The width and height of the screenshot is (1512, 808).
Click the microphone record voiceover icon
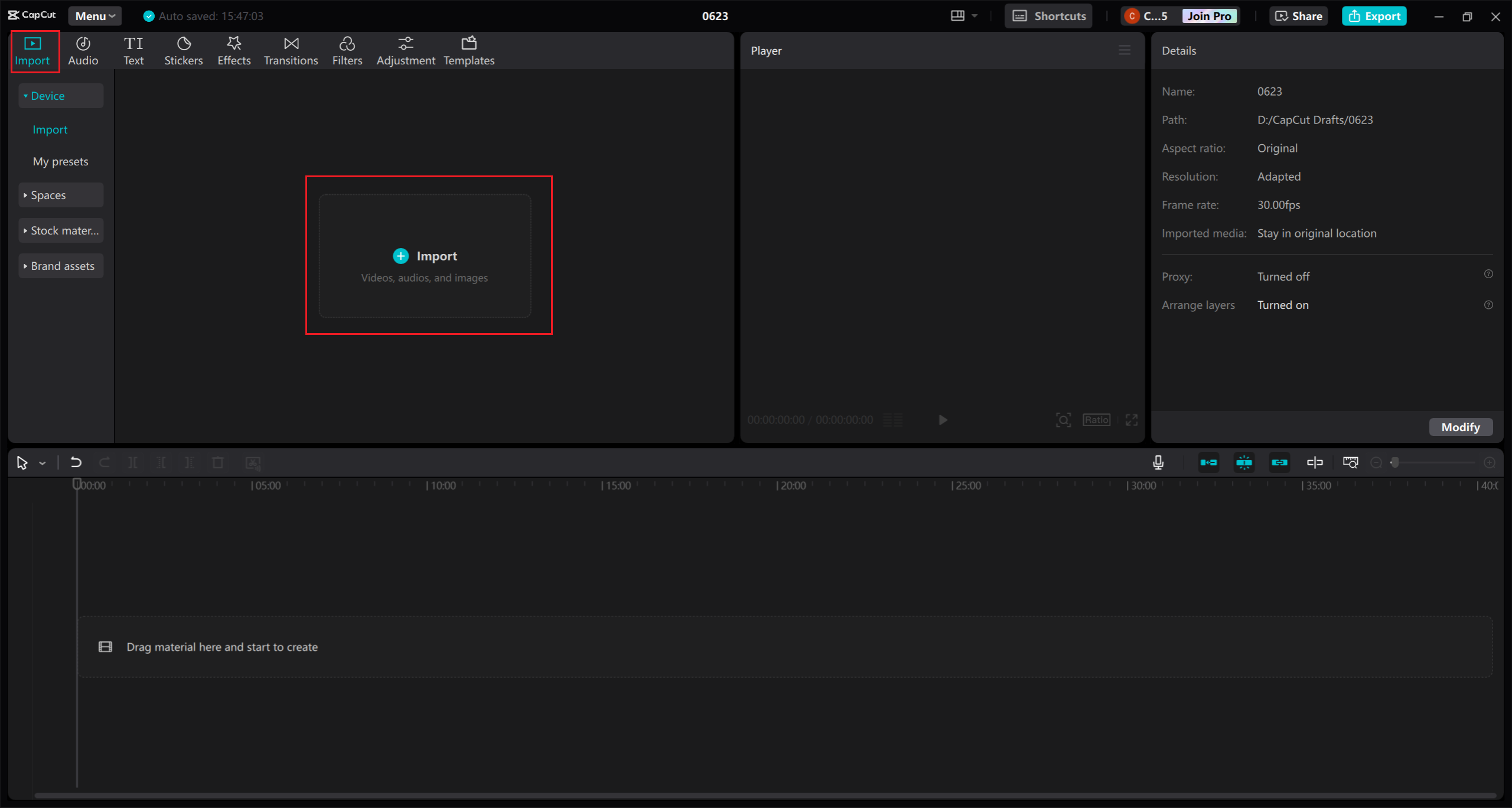pyautogui.click(x=1158, y=462)
